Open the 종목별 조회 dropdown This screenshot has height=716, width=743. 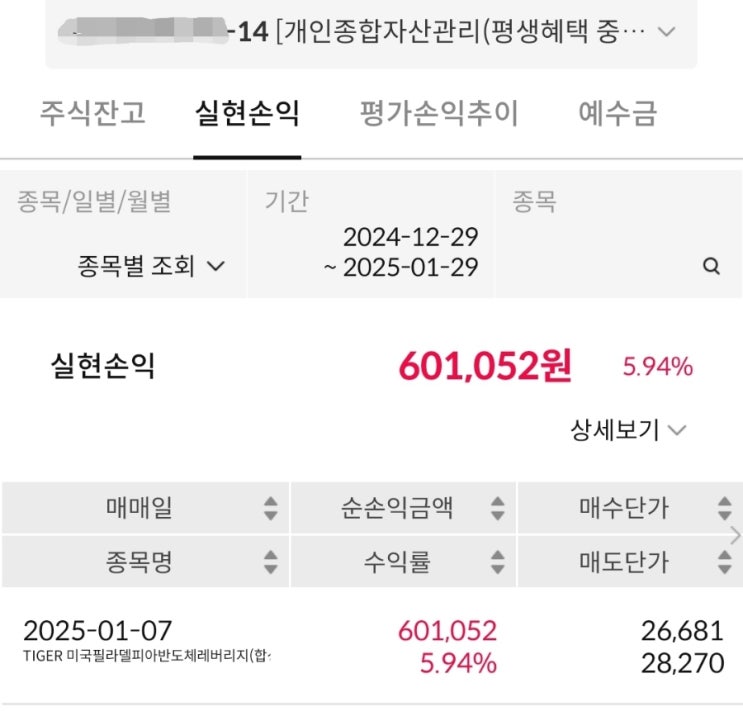coord(151,267)
